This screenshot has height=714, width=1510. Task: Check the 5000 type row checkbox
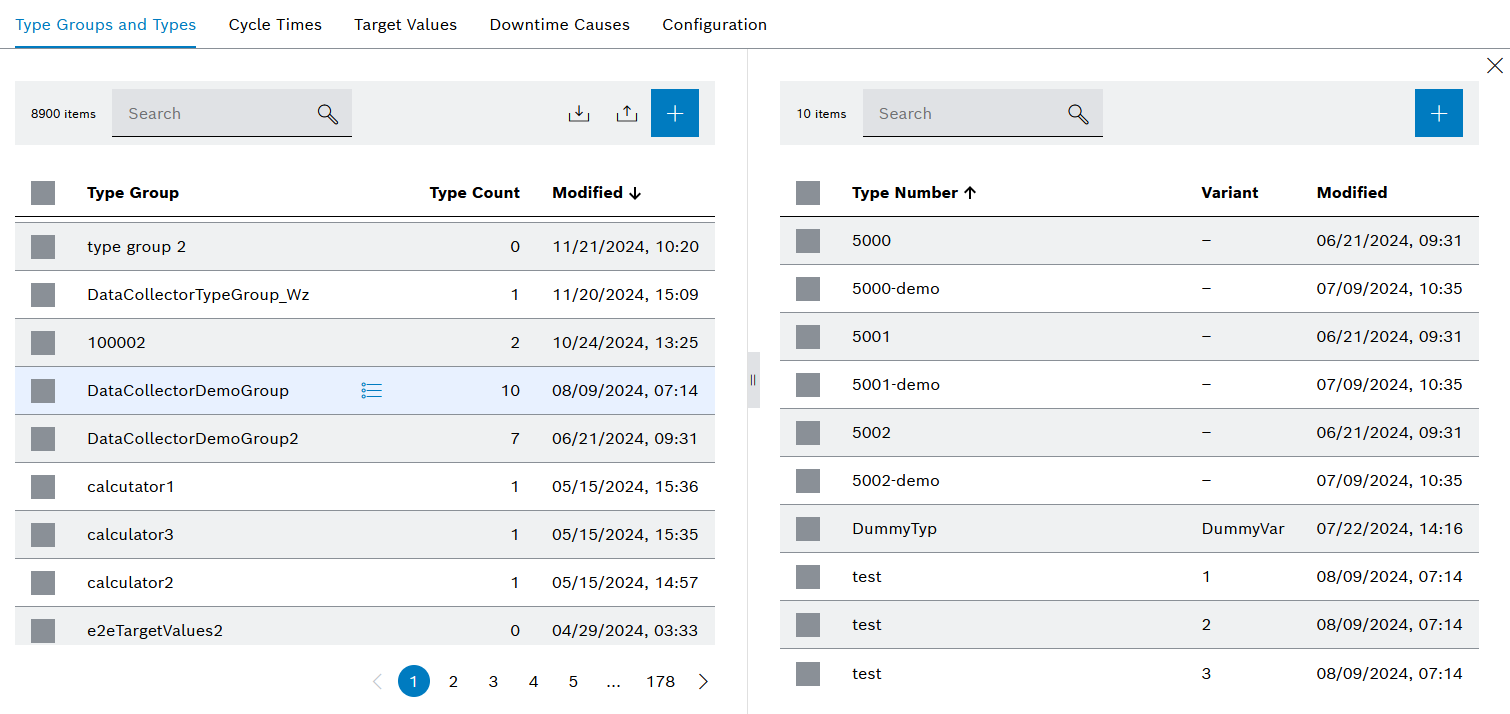pos(808,241)
